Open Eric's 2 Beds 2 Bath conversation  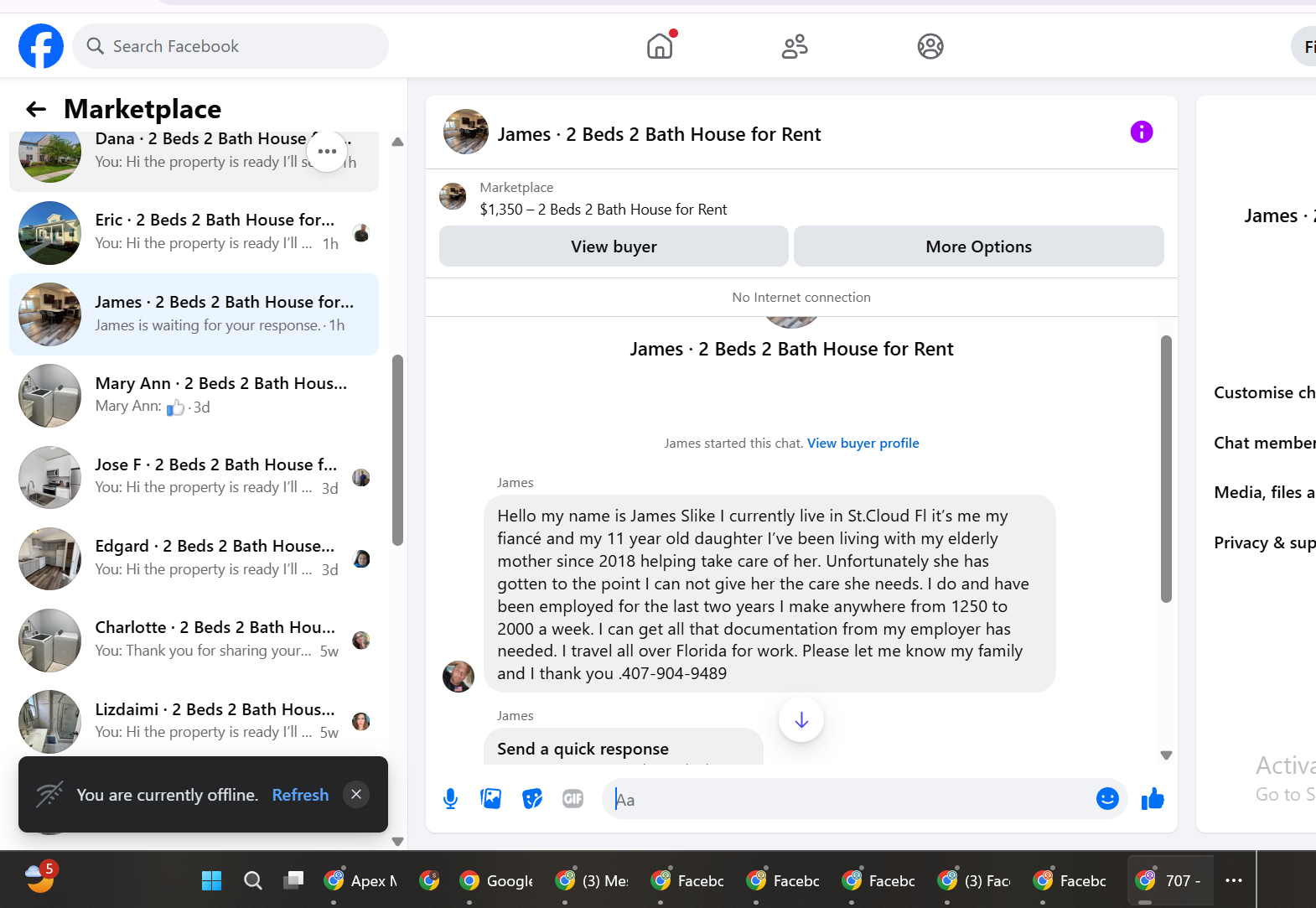[x=194, y=232]
